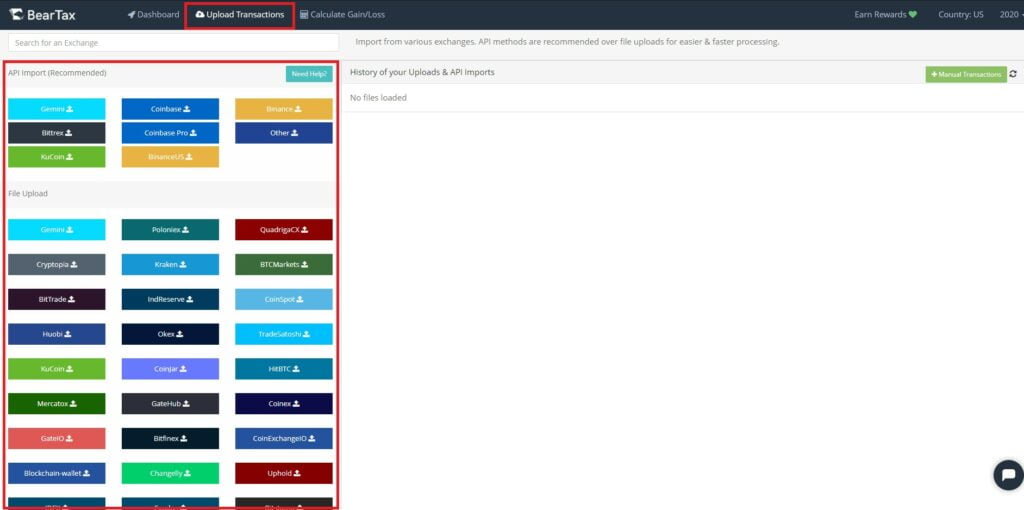
Task: Choose BTCMarkets file upload
Action: [x=284, y=264]
